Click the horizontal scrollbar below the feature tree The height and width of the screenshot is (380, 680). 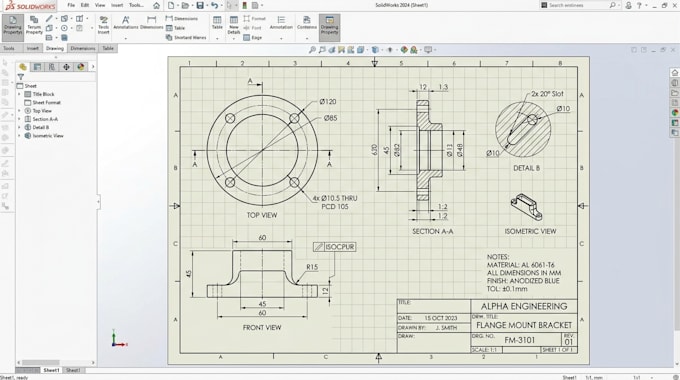pyautogui.click(x=56, y=362)
